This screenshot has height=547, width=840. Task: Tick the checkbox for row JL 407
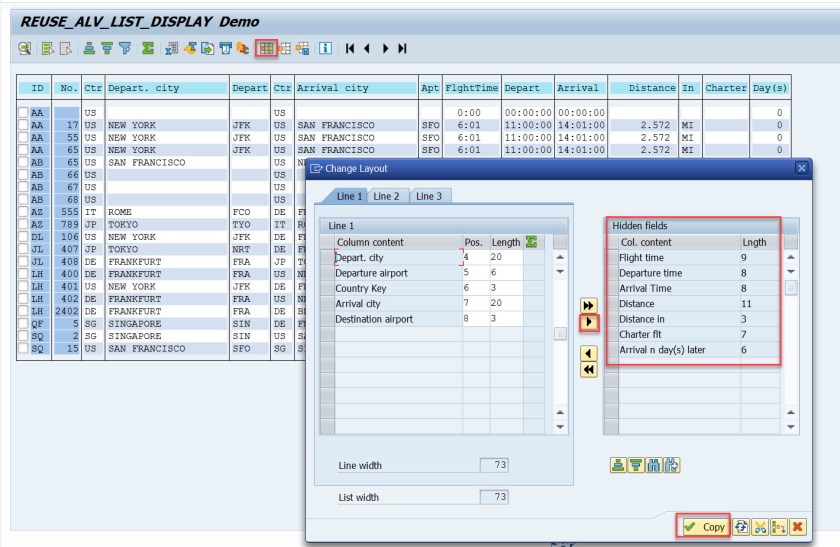[23, 249]
